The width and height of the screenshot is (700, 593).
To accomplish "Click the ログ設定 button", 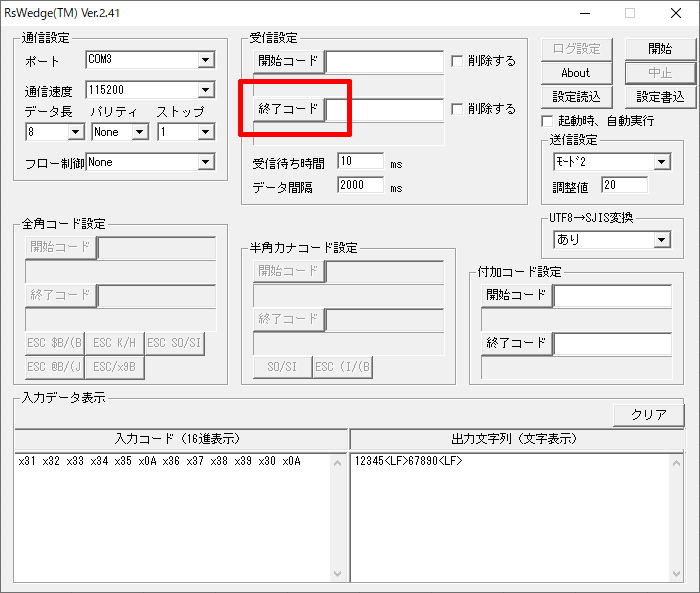I will coord(576,49).
